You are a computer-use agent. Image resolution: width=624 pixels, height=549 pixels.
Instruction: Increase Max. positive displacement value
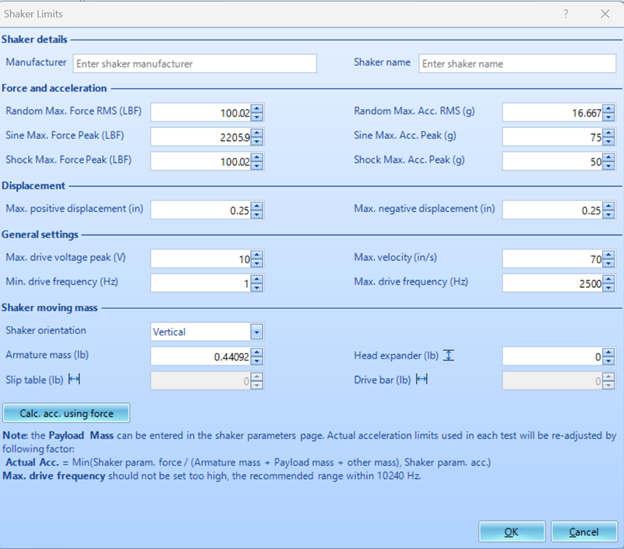[x=257, y=206]
